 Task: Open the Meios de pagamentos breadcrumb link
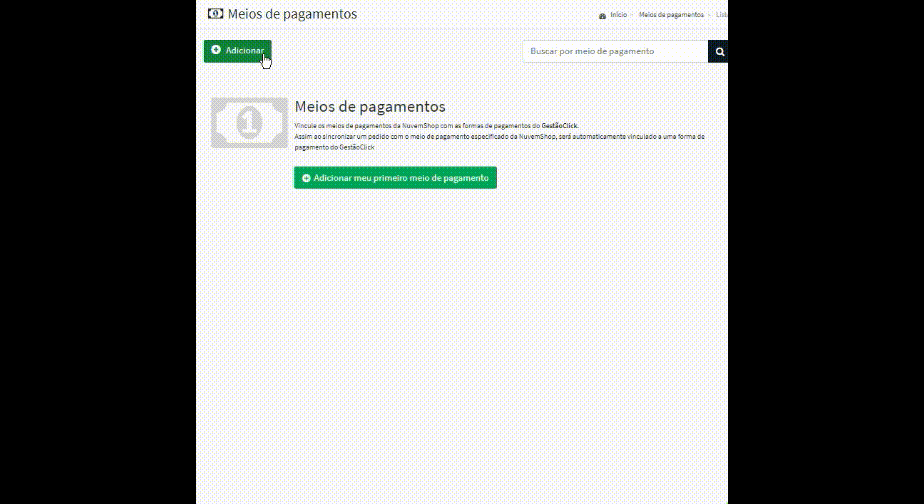(x=671, y=15)
